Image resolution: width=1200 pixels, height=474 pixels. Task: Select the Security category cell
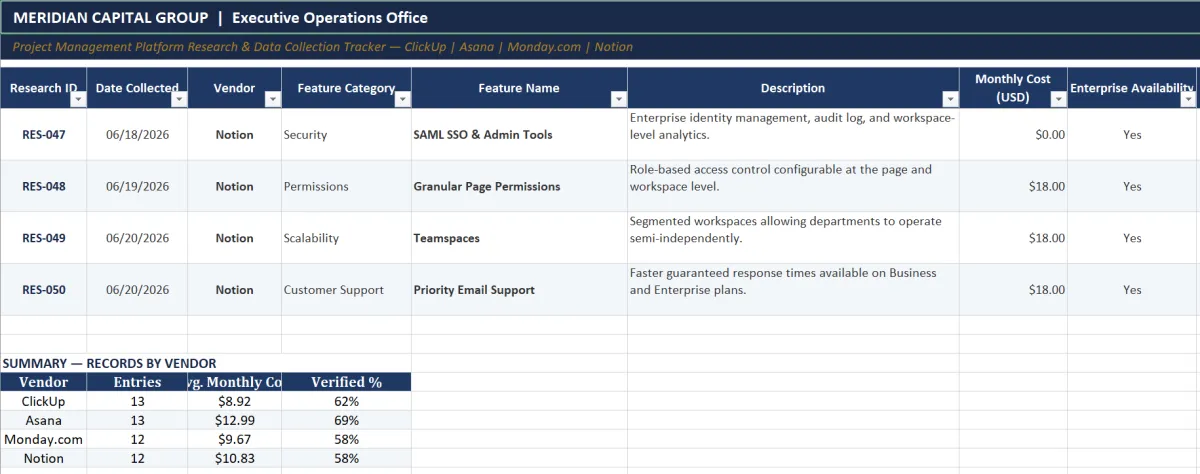click(x=346, y=134)
